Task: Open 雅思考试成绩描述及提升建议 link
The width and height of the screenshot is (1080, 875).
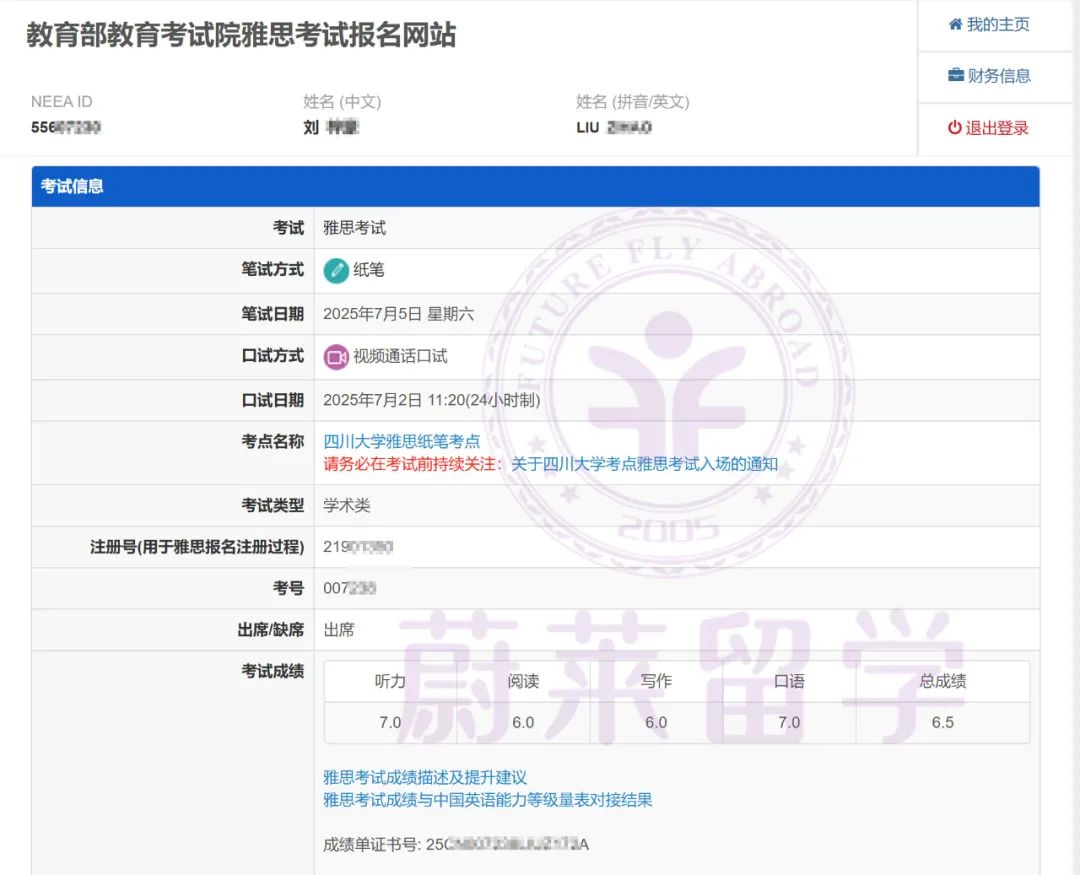Action: pyautogui.click(x=425, y=777)
